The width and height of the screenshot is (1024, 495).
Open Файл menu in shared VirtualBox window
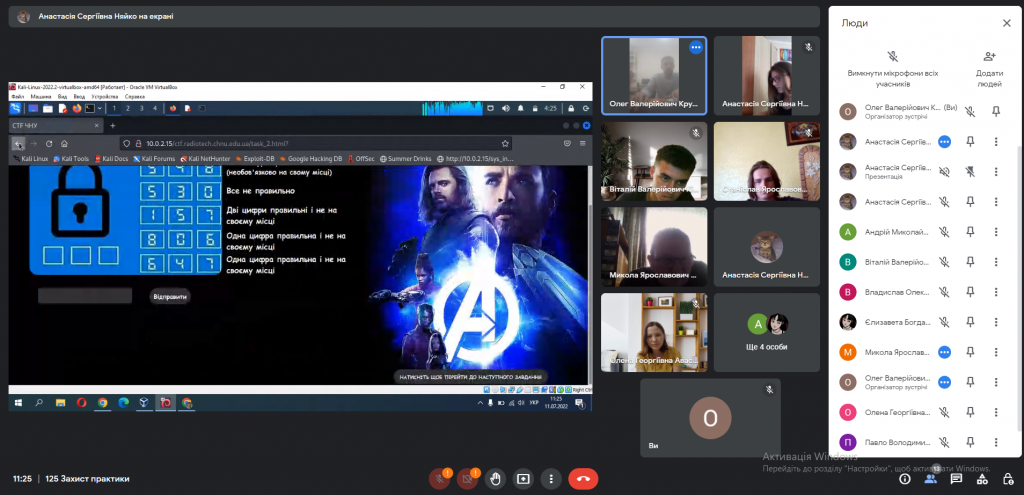point(18,97)
